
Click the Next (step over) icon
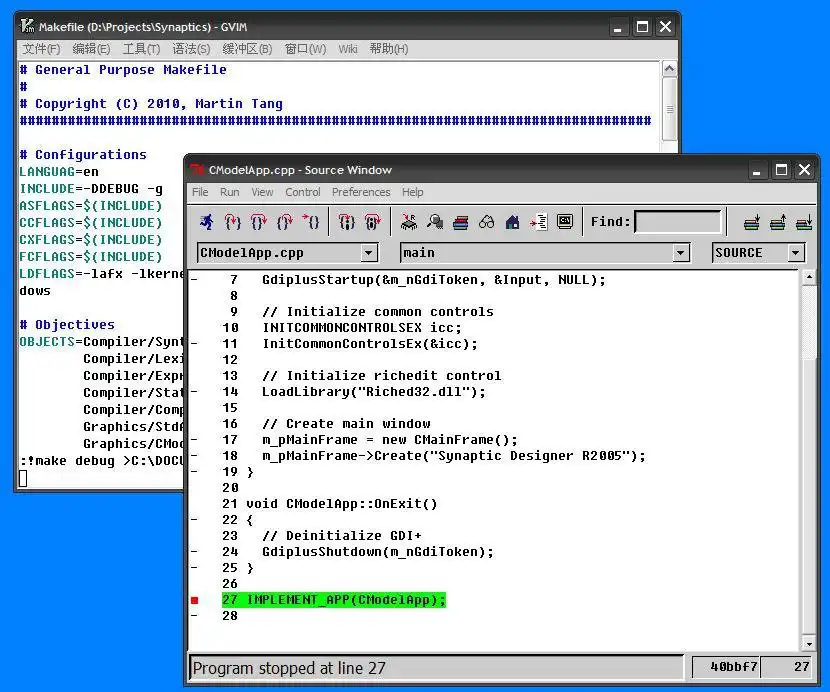tap(259, 222)
